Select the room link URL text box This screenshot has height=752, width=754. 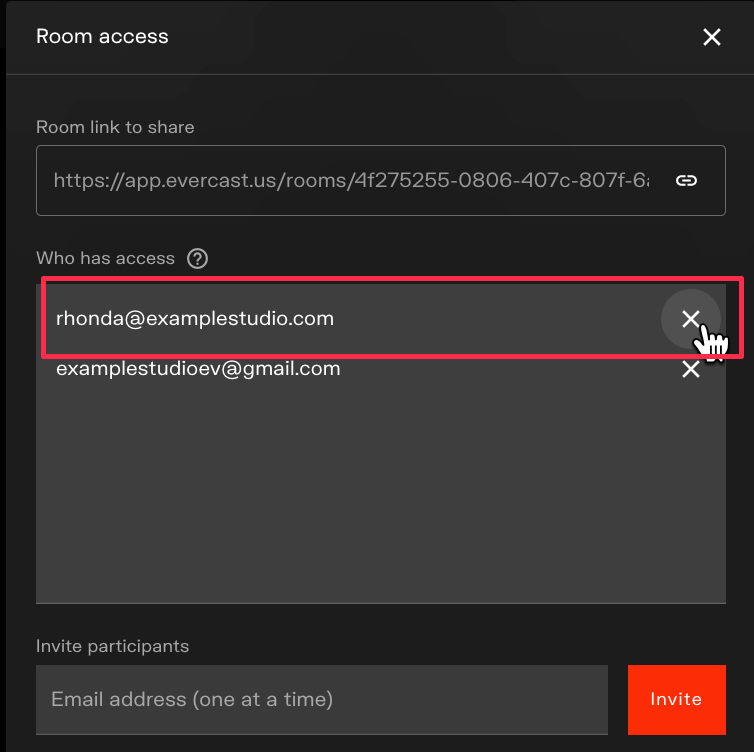tap(350, 180)
